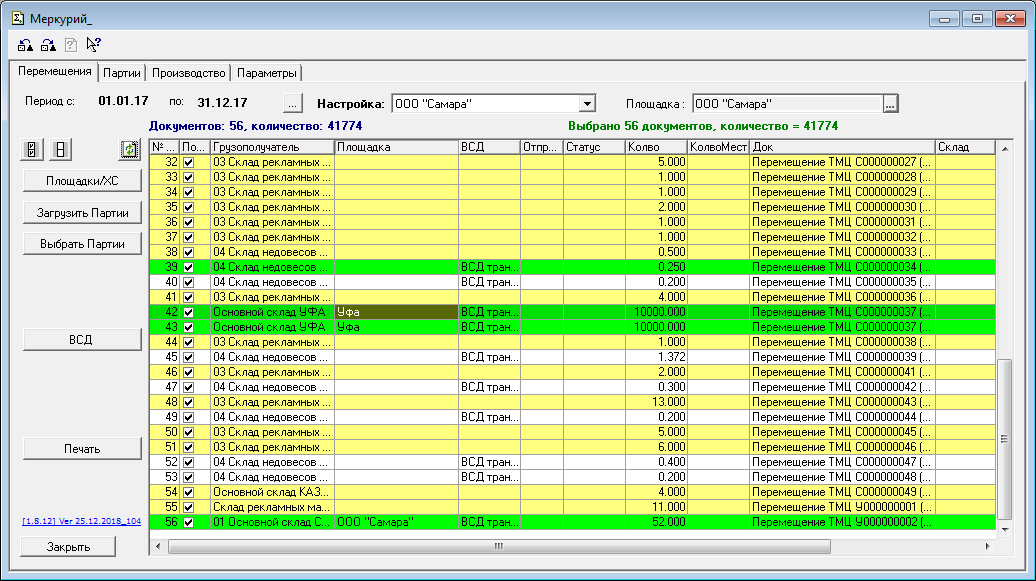Toggle the checkbox for row 47
This screenshot has width=1036, height=581.
pos(188,387)
